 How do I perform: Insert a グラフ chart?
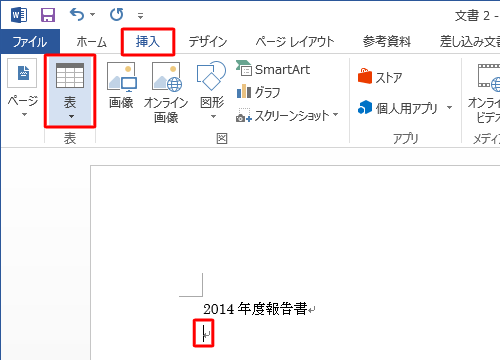[x=258, y=92]
